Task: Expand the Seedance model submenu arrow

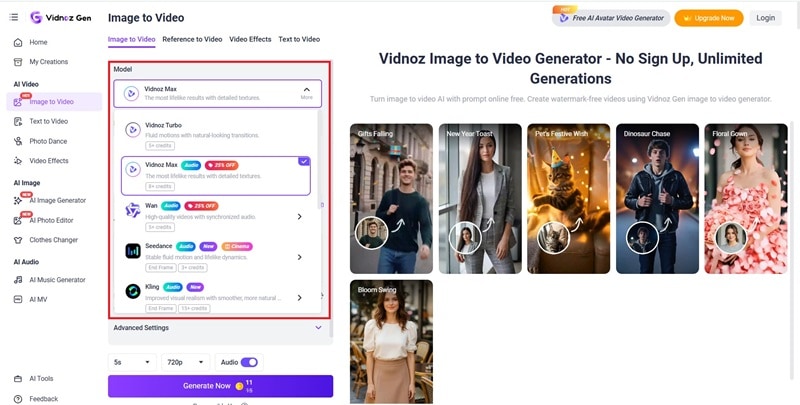Action: pyautogui.click(x=299, y=257)
